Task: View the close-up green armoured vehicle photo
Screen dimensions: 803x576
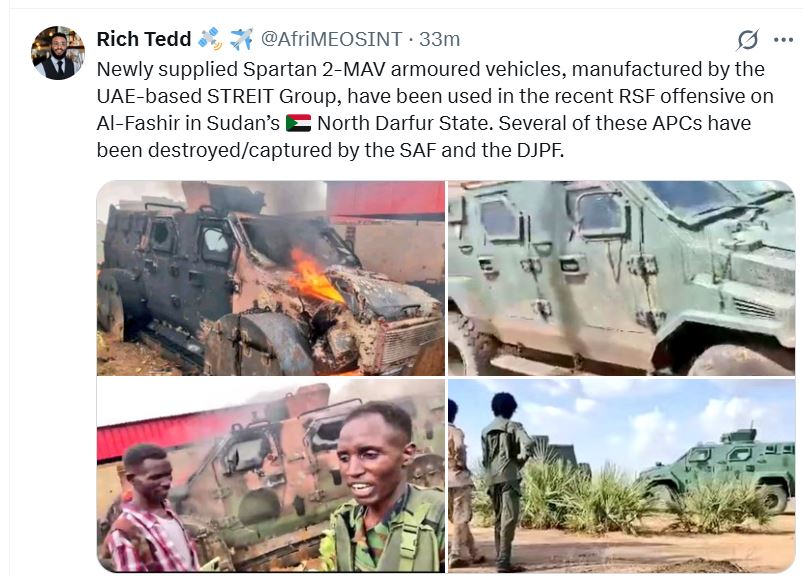Action: click(x=621, y=278)
